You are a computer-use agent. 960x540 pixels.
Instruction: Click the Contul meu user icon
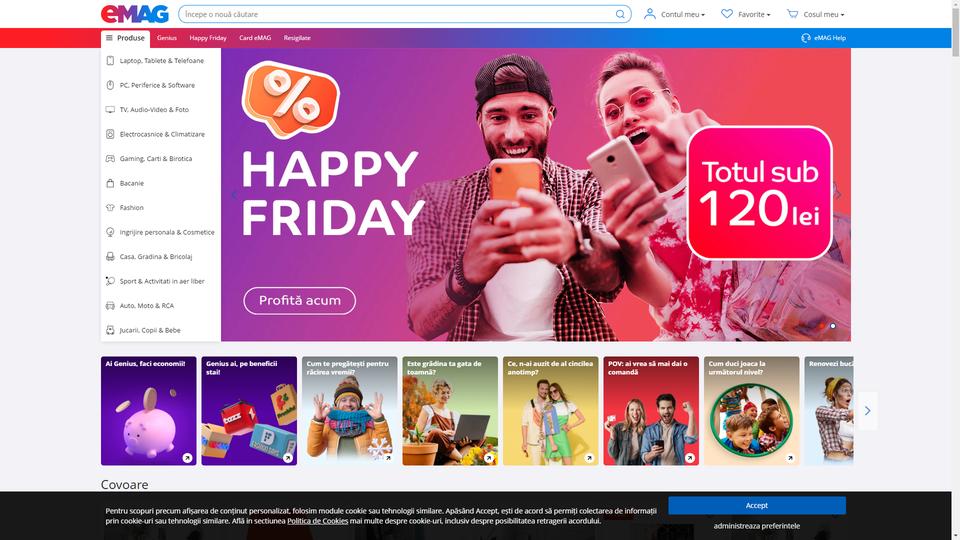click(650, 13)
